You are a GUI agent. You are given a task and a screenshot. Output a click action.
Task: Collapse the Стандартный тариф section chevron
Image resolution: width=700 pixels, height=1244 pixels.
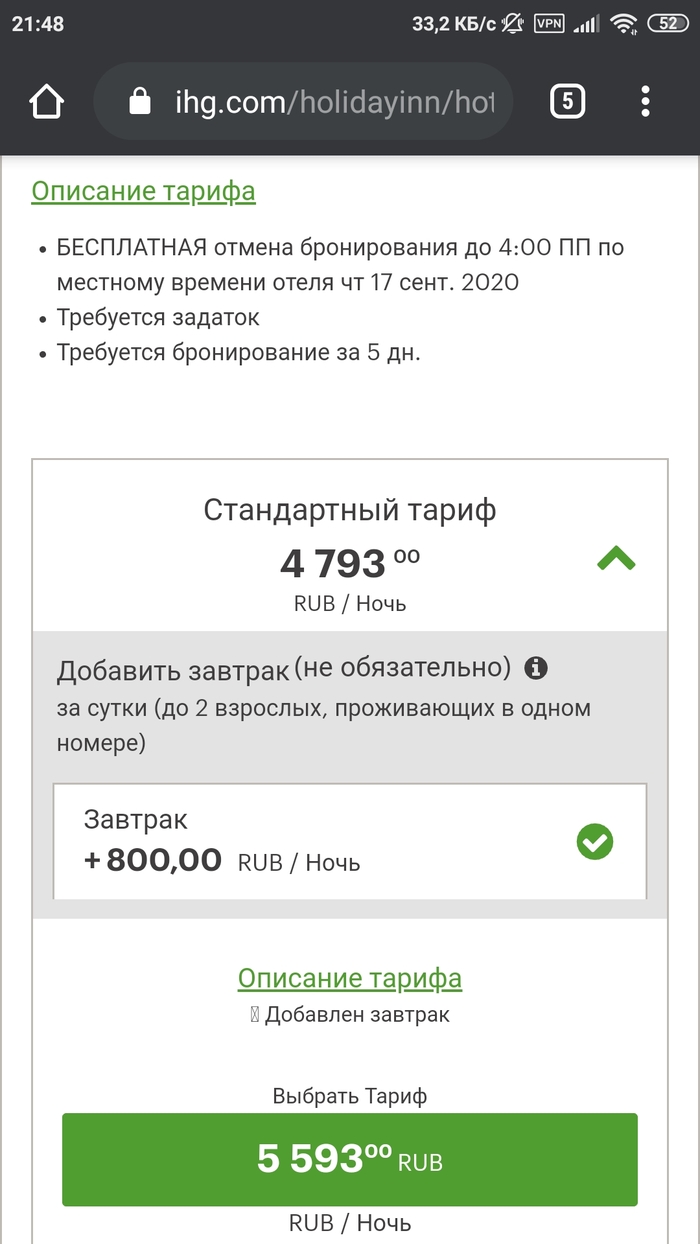pyautogui.click(x=616, y=560)
